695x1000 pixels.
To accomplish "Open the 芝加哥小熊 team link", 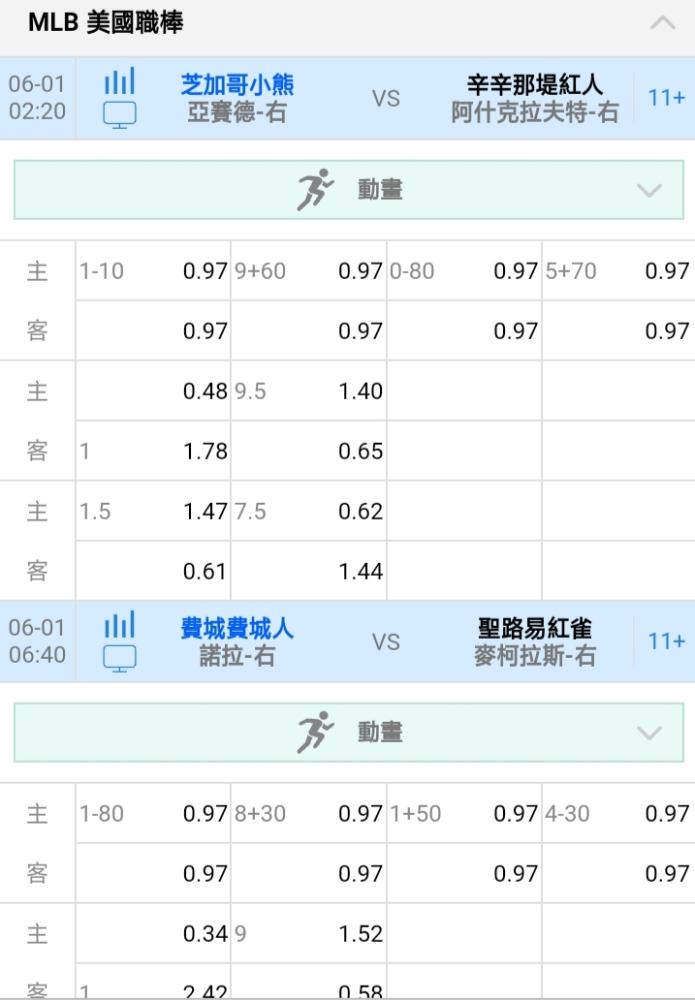I will point(237,84).
